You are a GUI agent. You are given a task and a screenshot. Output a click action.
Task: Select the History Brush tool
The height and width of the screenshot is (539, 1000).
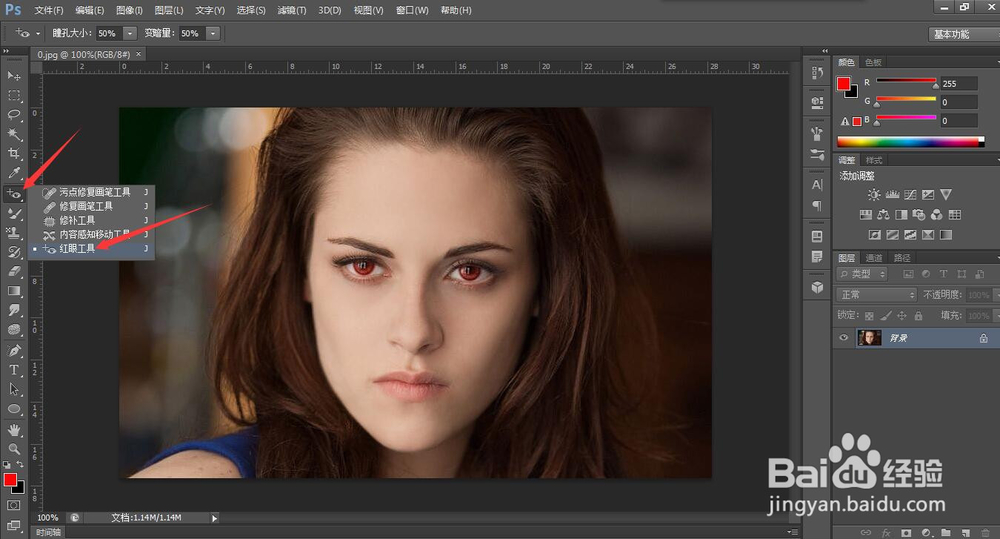(13, 252)
